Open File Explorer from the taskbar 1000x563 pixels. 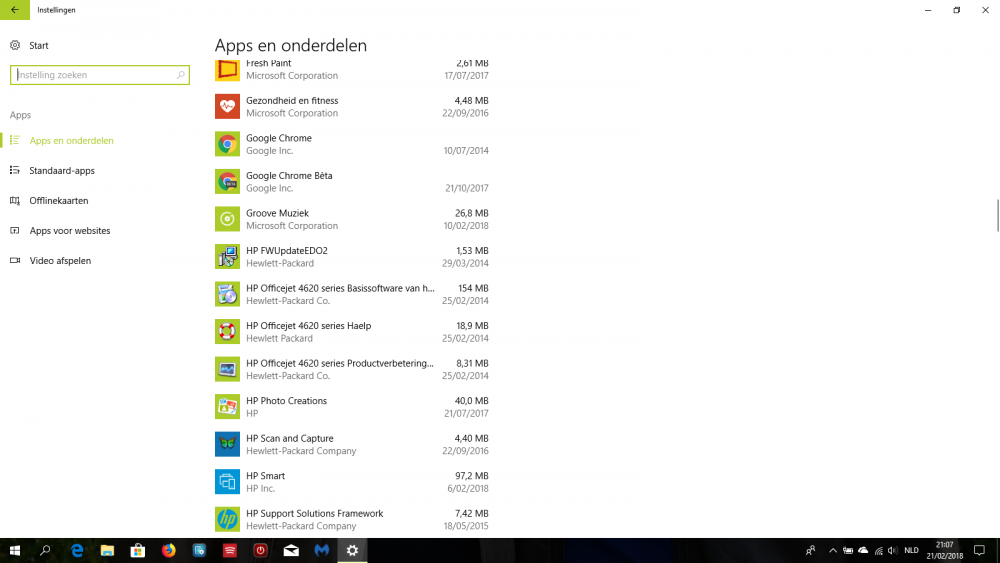(x=107, y=550)
